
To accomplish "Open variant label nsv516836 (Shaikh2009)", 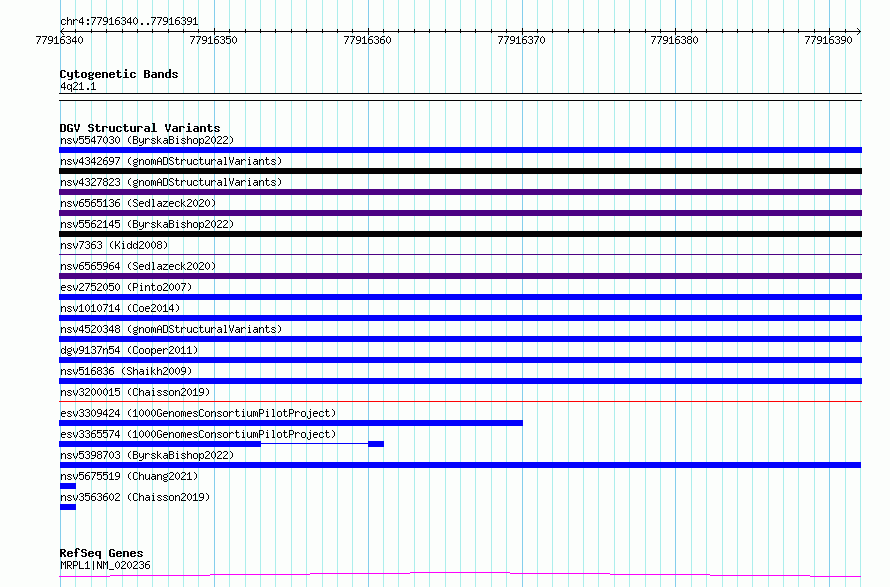I will click(x=126, y=371).
